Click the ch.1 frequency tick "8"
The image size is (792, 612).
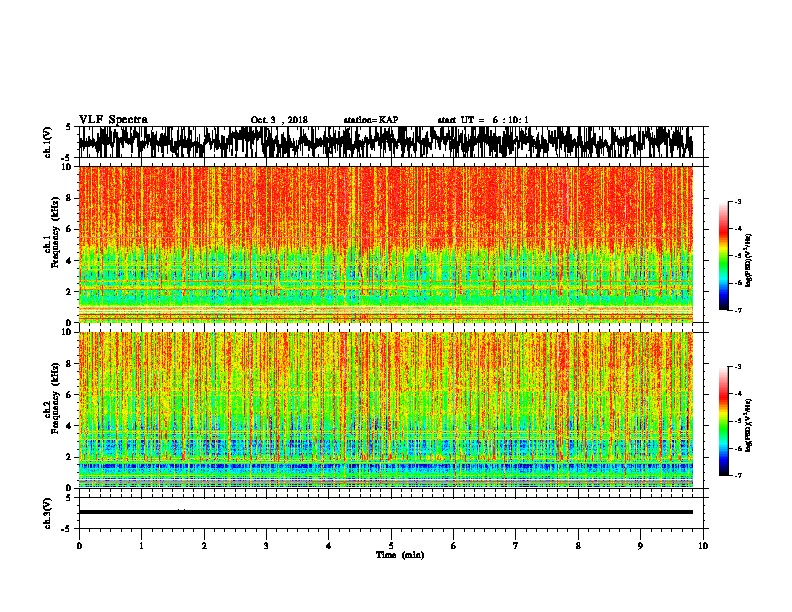pos(70,198)
